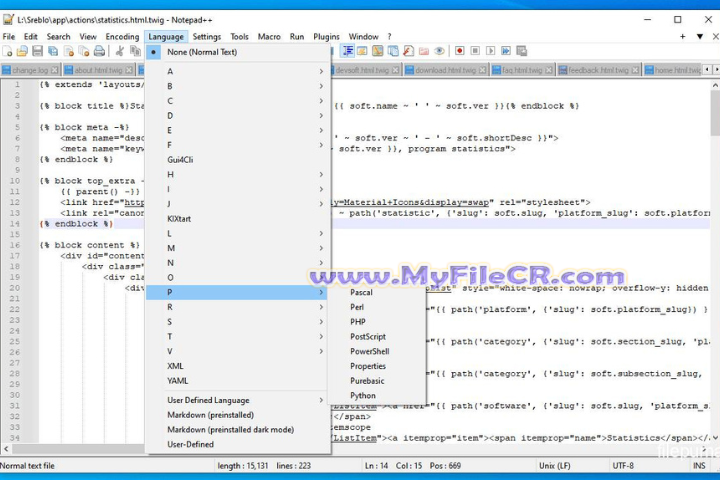Click the Copy toolbar icon

(x=135, y=51)
